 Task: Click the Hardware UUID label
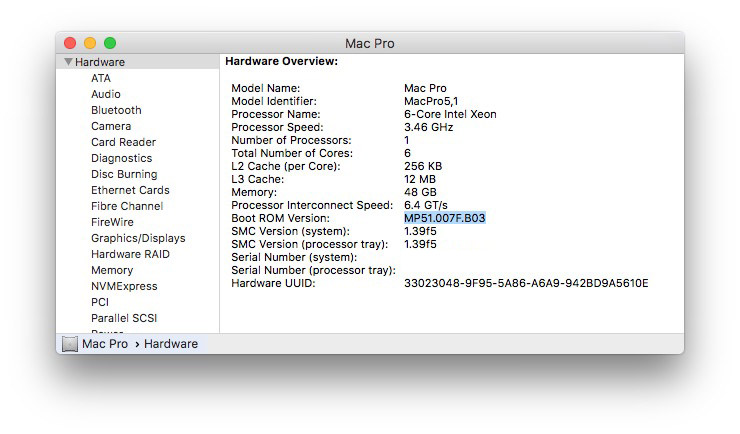[x=273, y=284]
